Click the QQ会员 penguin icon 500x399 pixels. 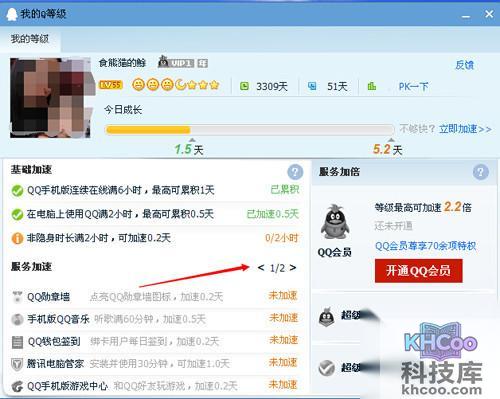pos(335,221)
